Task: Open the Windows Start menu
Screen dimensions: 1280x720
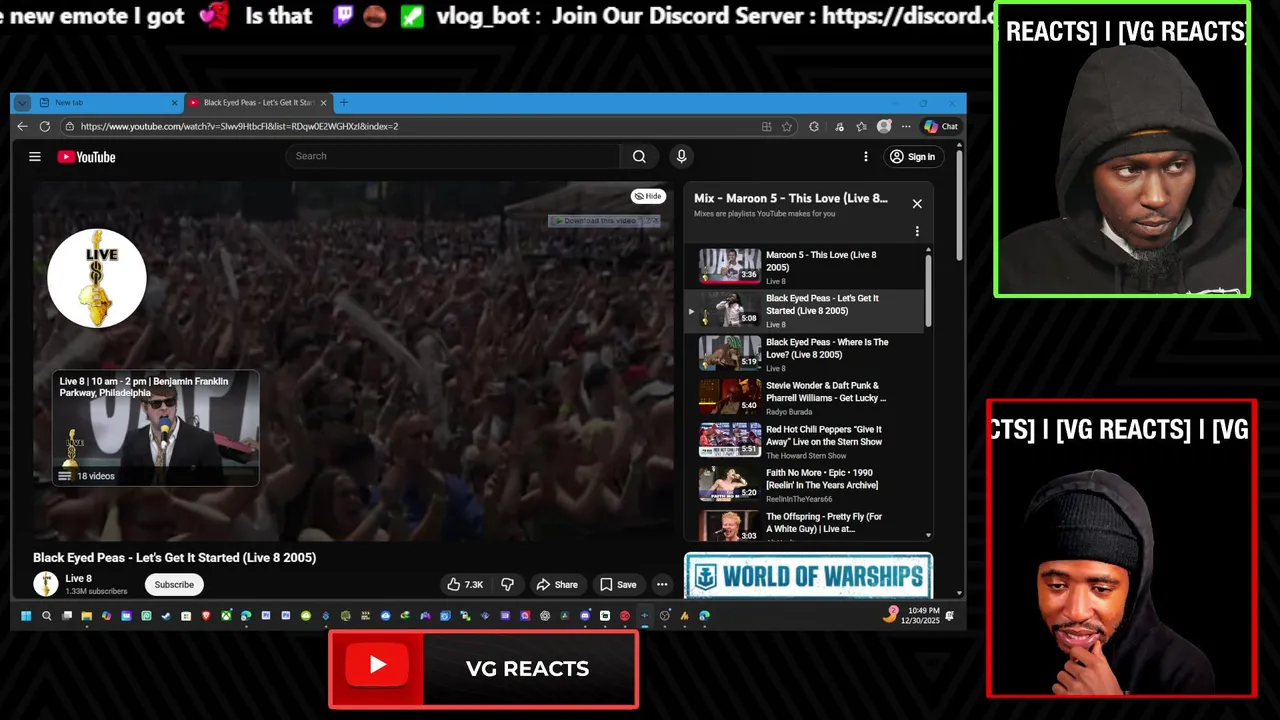Action: tap(26, 616)
